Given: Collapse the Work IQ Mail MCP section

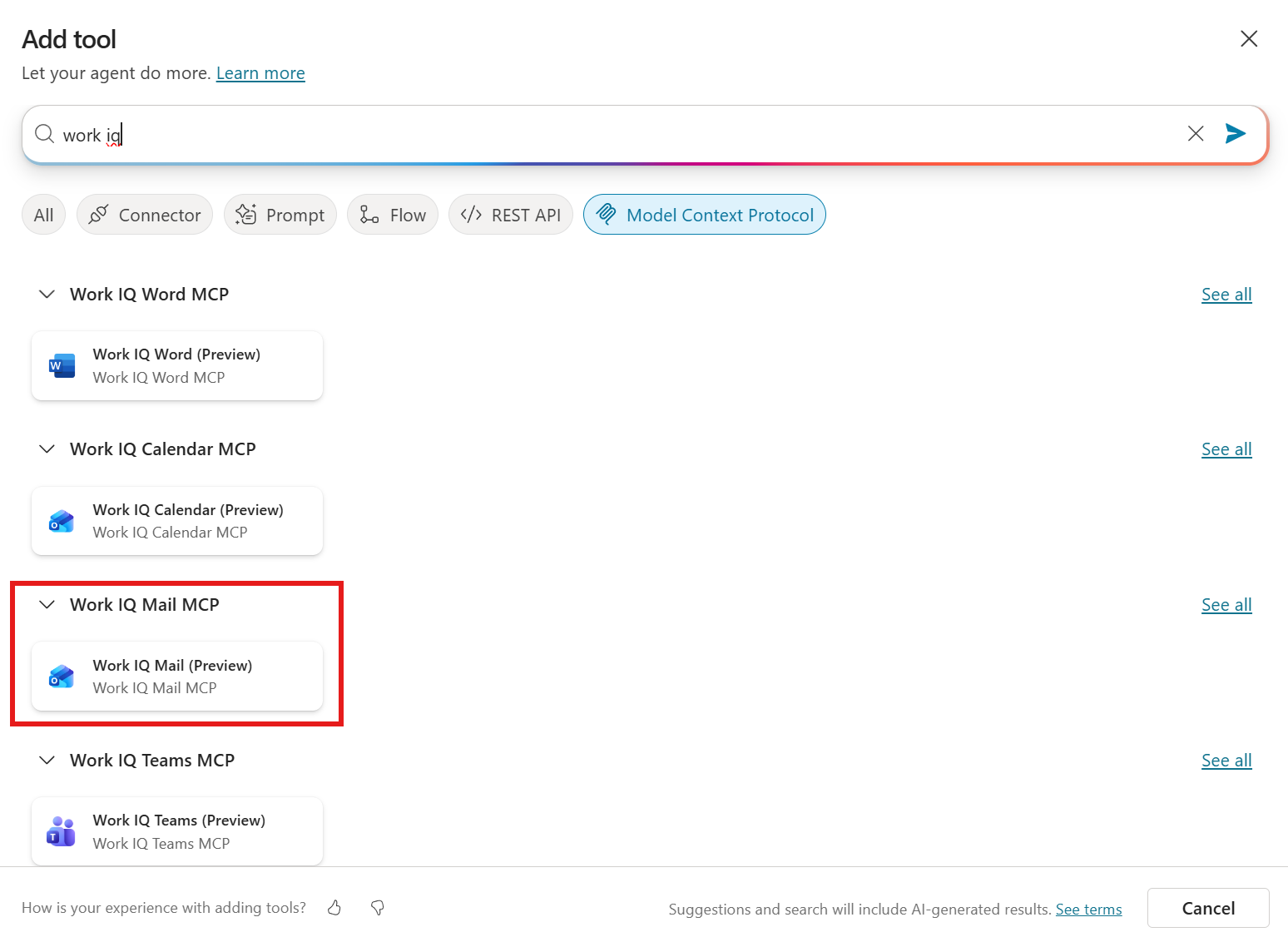Looking at the screenshot, I should coord(47,605).
